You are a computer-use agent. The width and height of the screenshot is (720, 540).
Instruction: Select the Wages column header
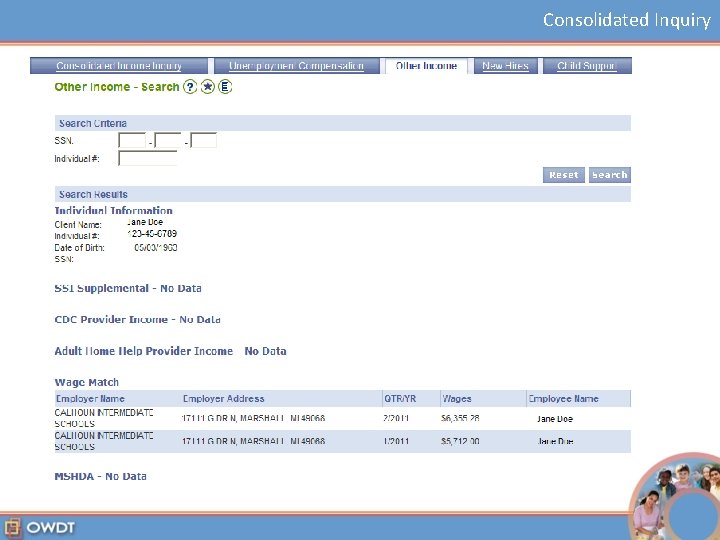456,399
